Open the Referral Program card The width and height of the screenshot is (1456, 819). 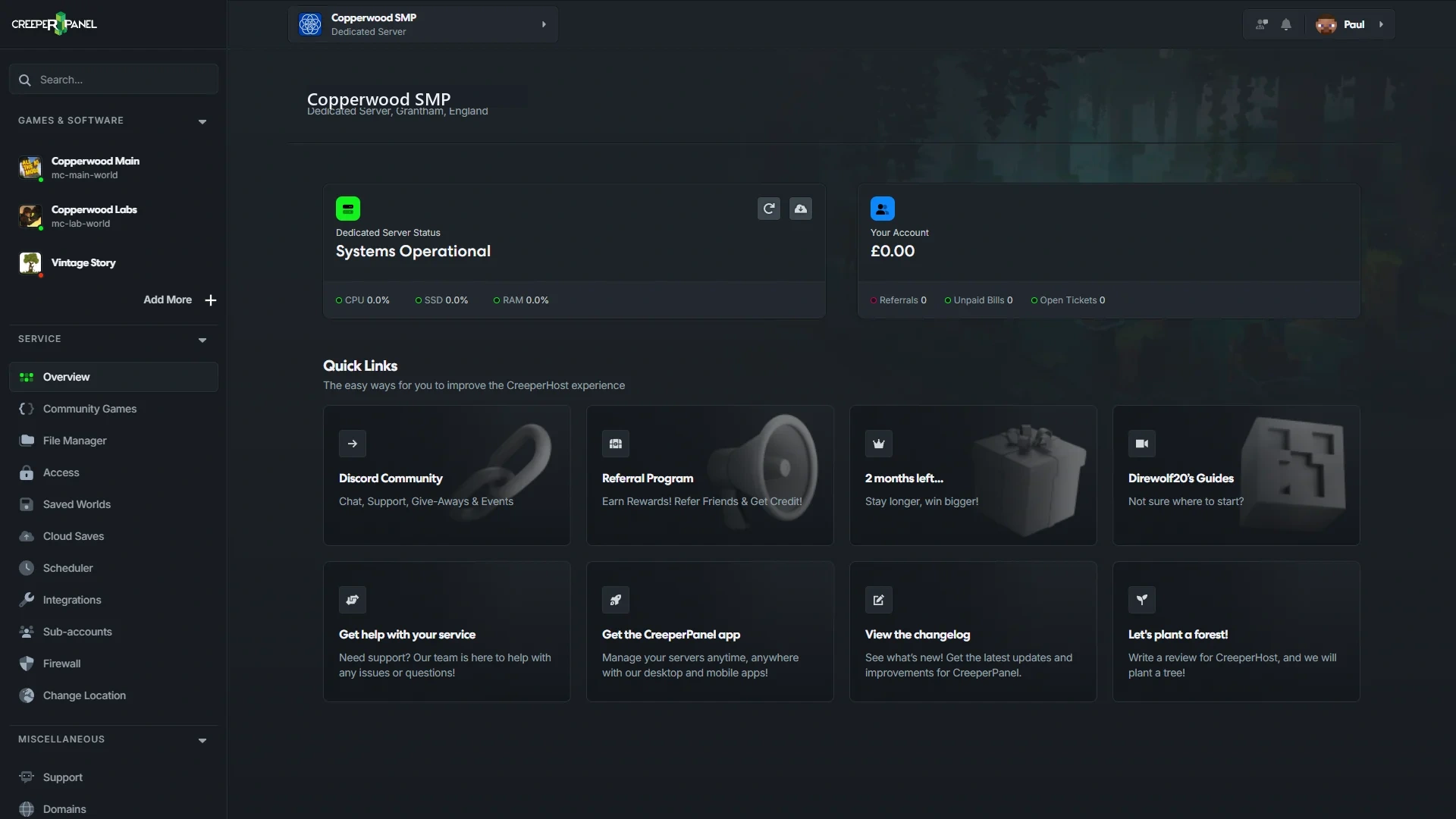click(710, 475)
